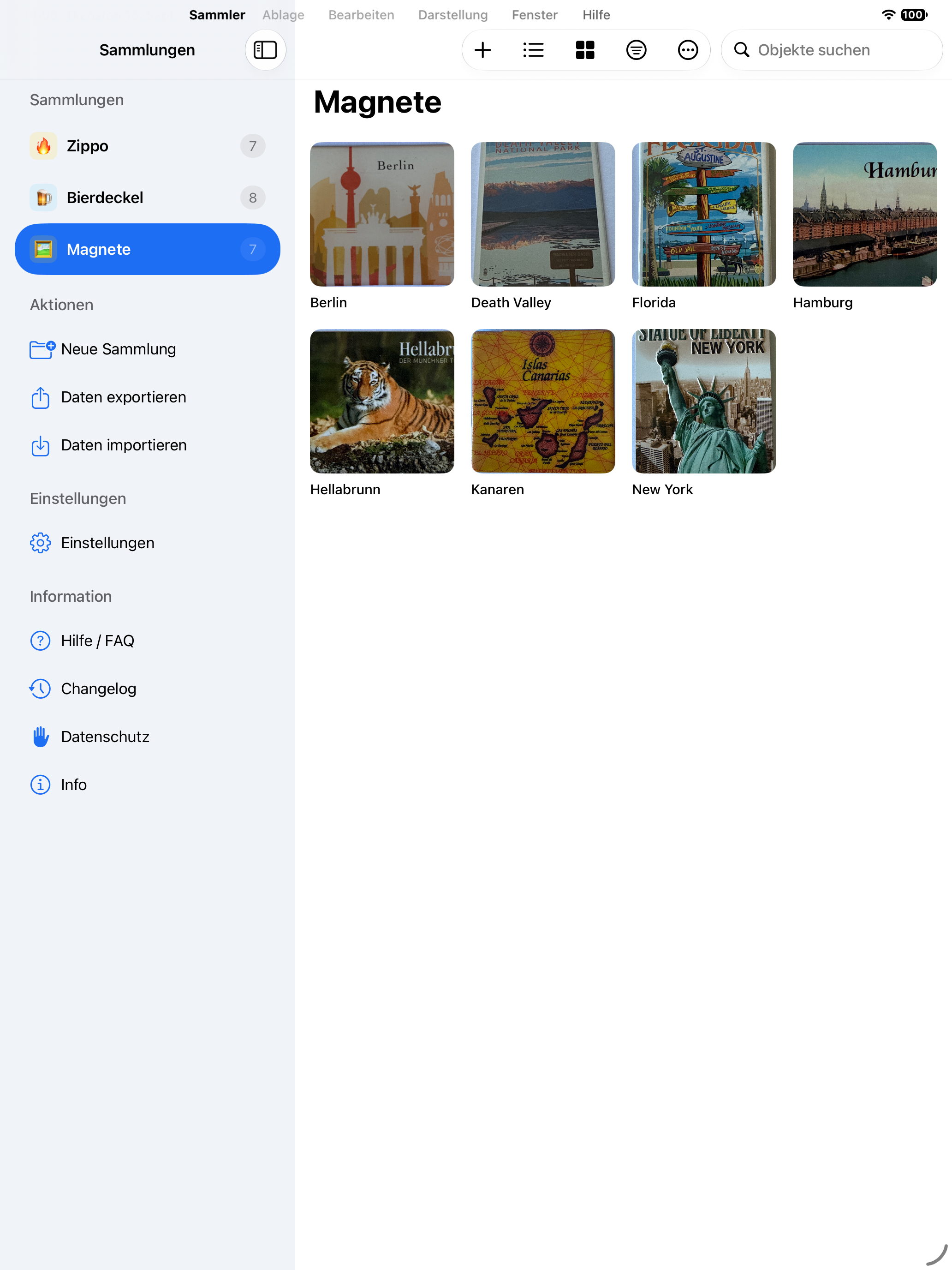This screenshot has height=1270, width=952.
Task: Click the question mark help icon
Action: [x=40, y=641]
